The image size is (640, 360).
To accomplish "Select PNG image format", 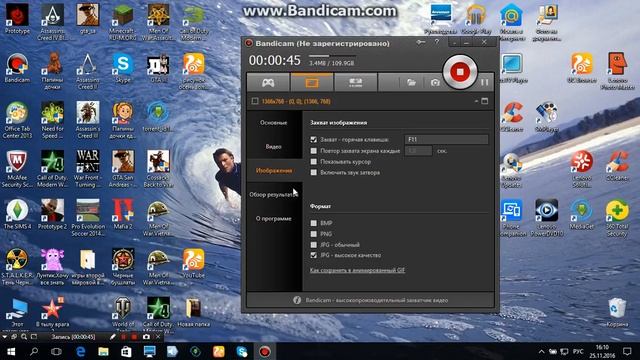I will tap(313, 234).
